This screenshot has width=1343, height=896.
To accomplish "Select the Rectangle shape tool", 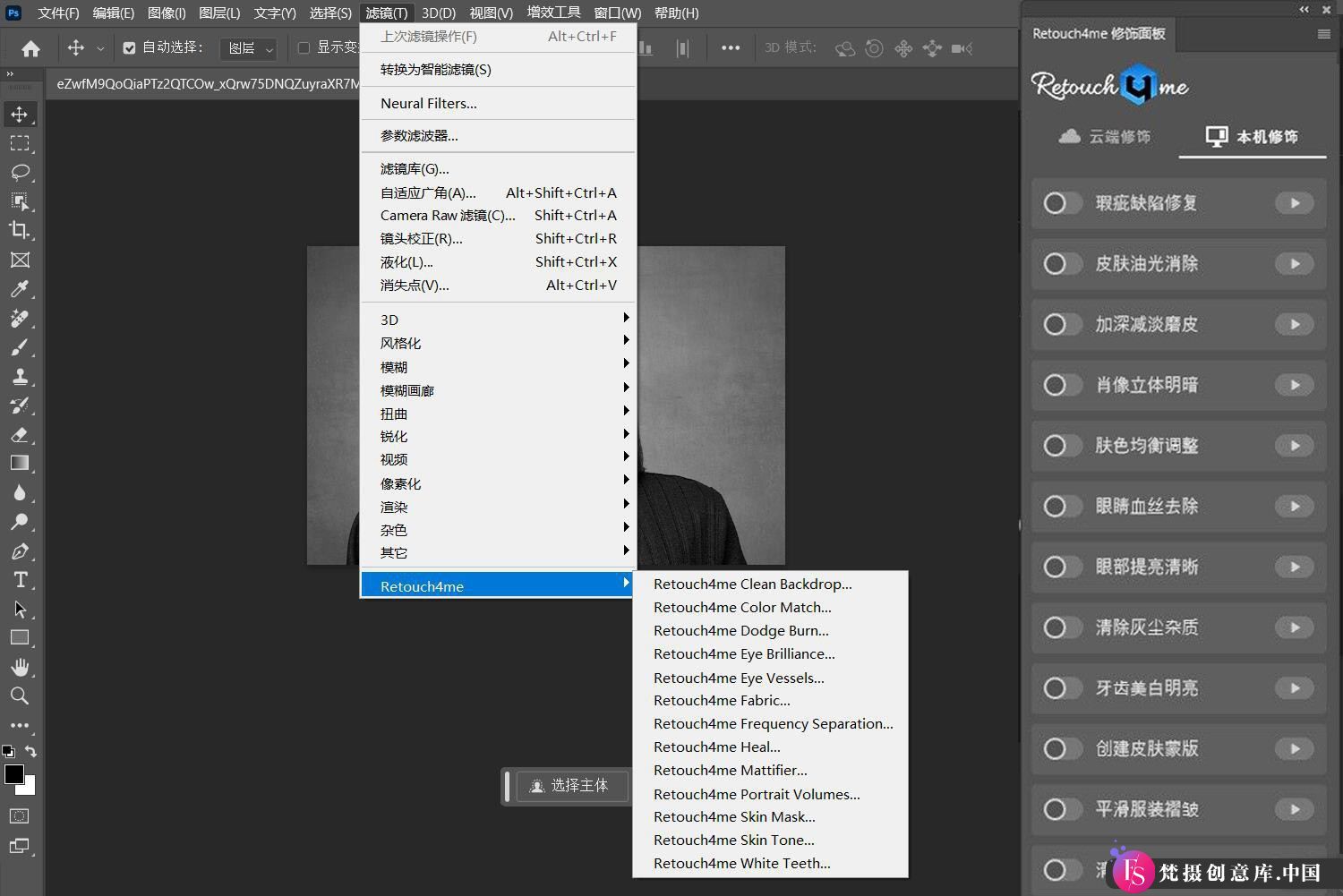I will click(x=20, y=637).
